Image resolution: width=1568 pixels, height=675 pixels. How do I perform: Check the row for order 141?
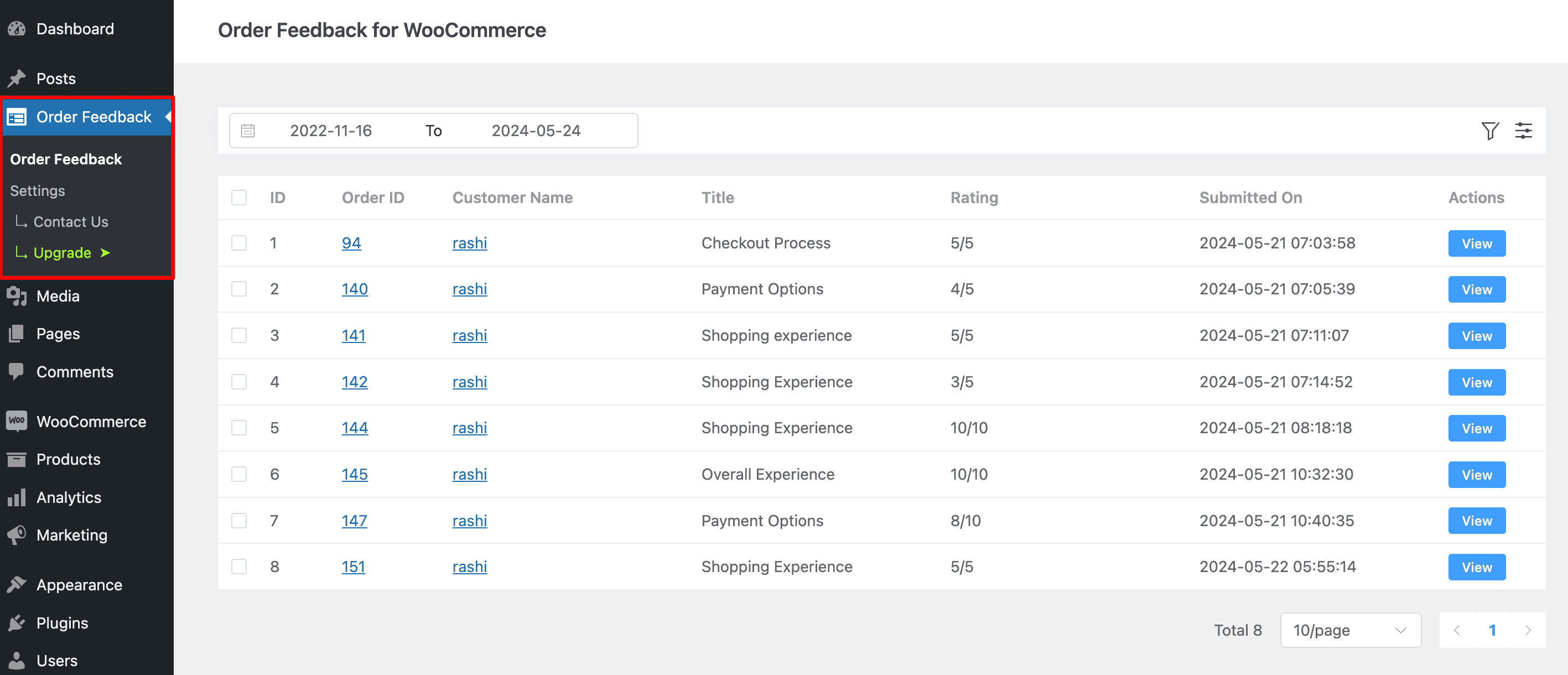tap(239, 335)
